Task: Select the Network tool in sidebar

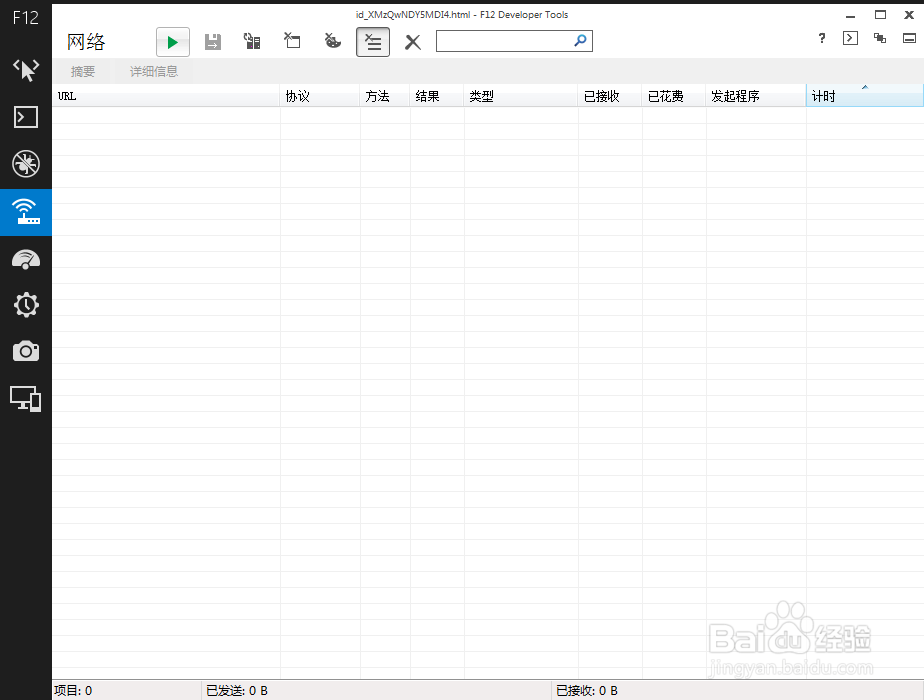Action: click(x=26, y=212)
